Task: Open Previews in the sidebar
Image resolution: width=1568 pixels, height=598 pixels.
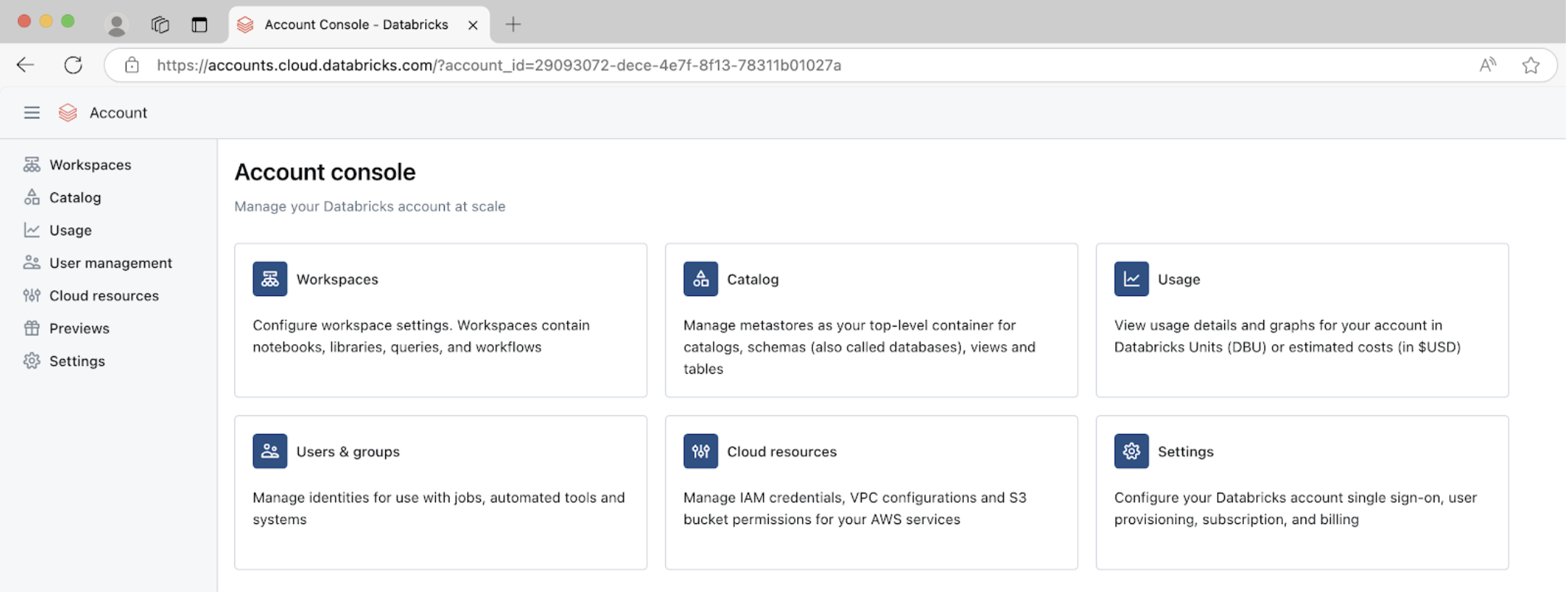Action: coord(79,328)
